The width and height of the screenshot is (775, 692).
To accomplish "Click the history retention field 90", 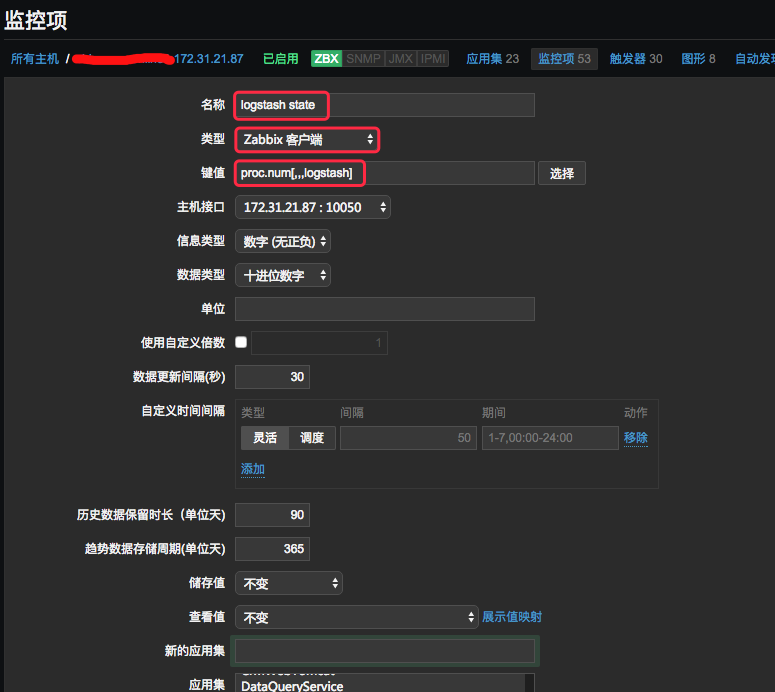I will coord(272,515).
